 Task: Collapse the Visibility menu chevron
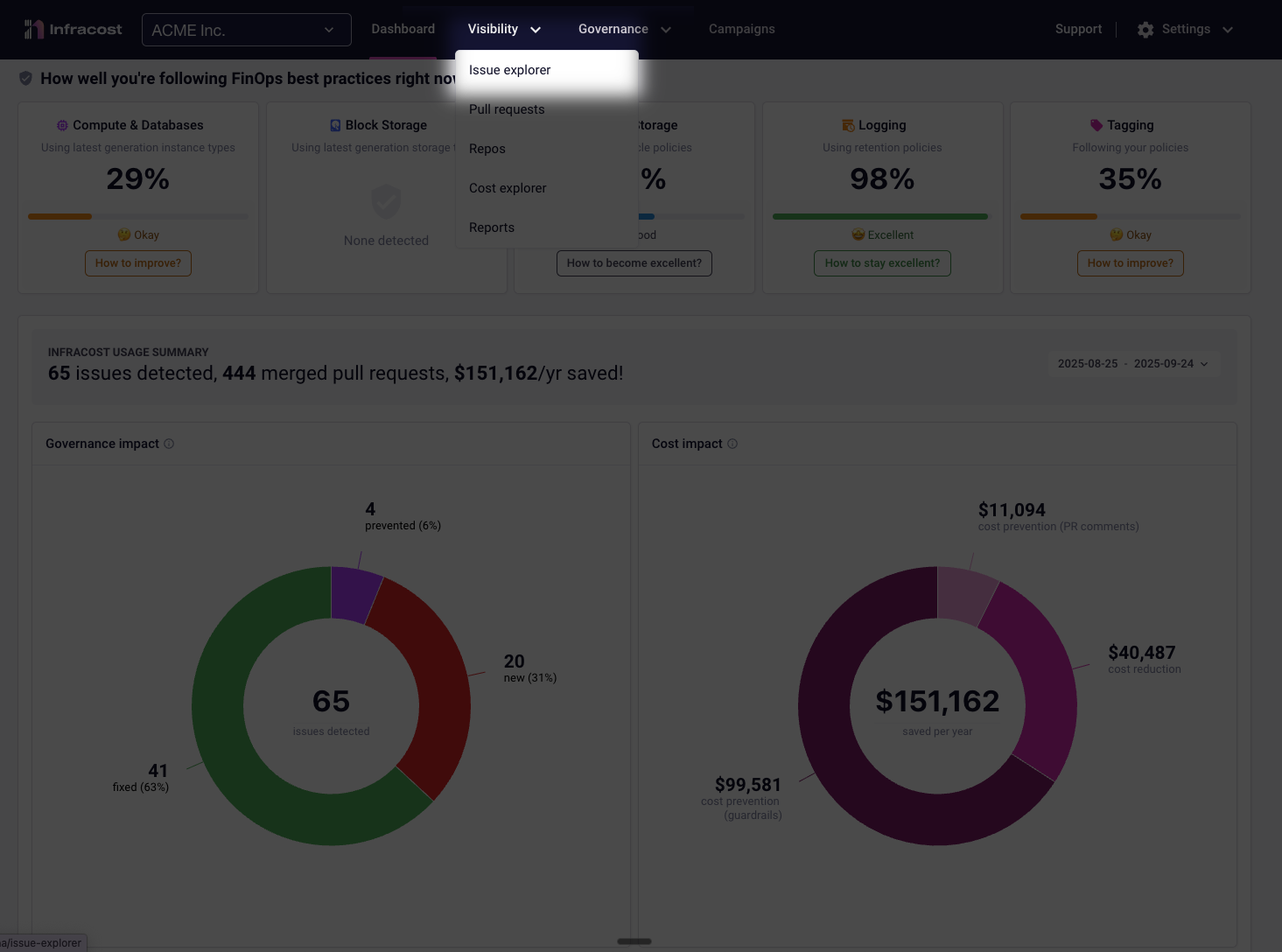536,30
